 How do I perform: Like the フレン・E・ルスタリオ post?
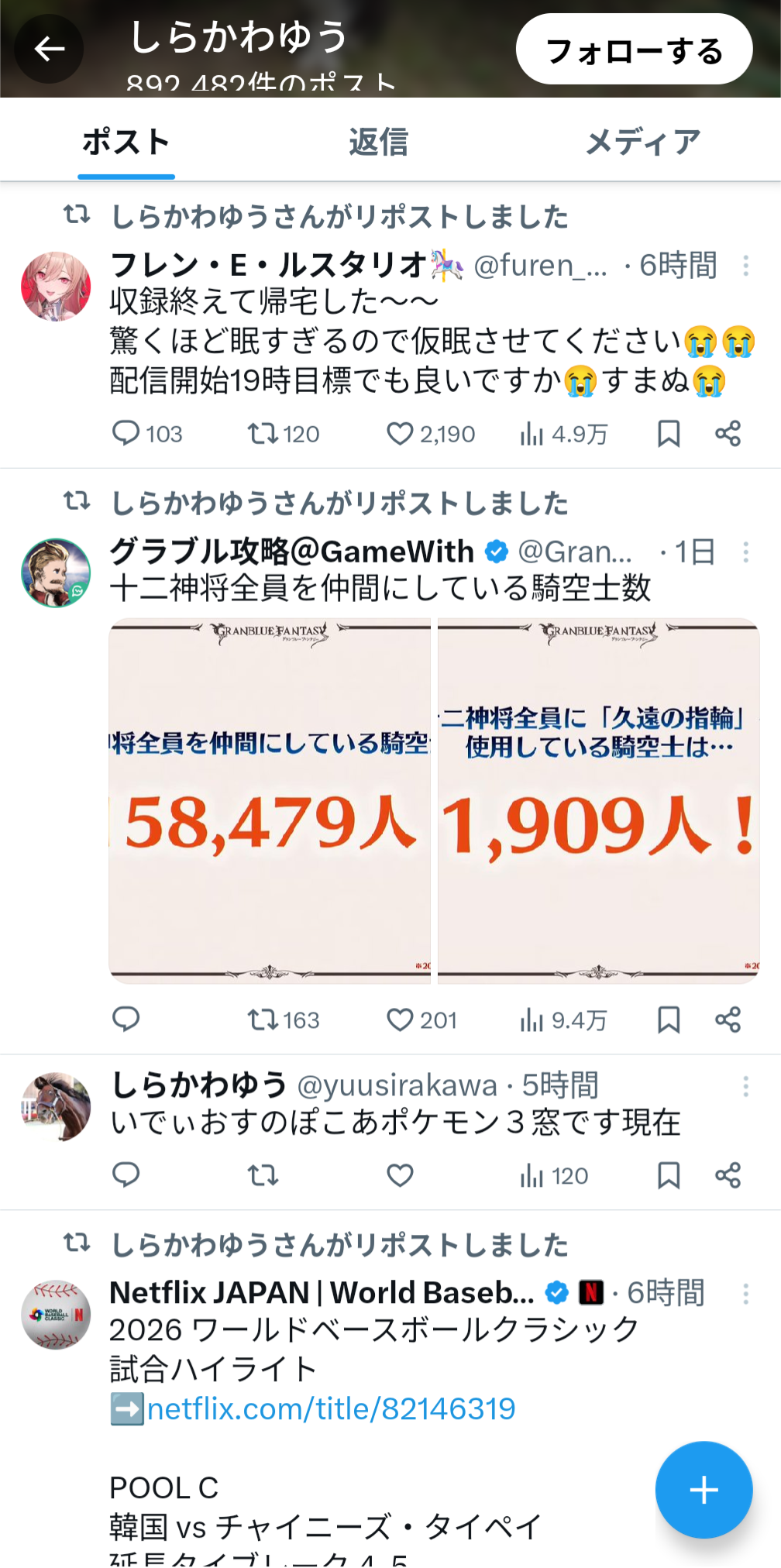tap(400, 434)
